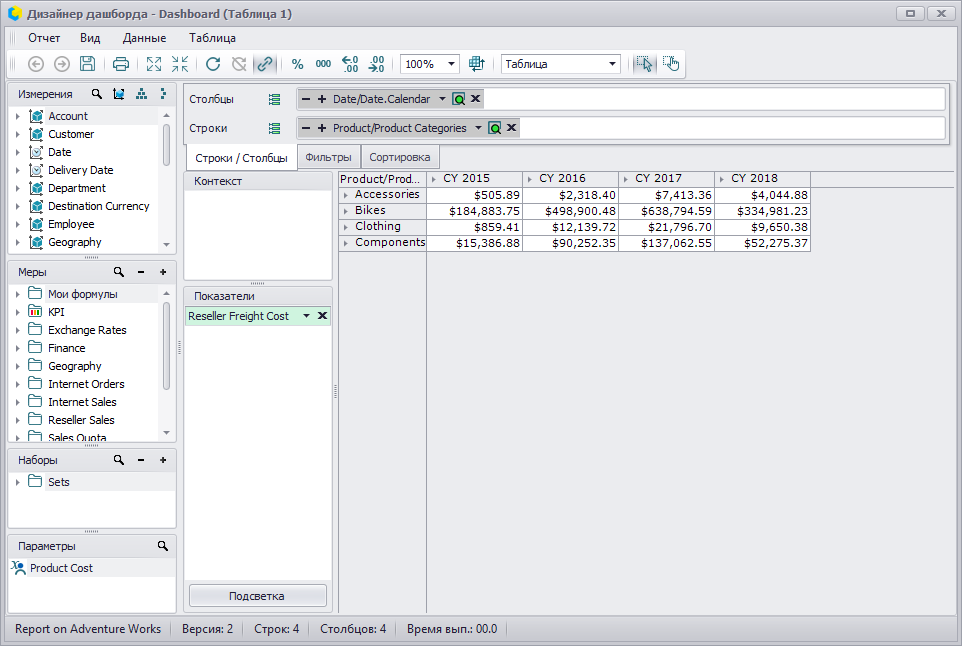Click plus on Date/Date.Calendar chip
The height and width of the screenshot is (646, 962).
[321, 99]
